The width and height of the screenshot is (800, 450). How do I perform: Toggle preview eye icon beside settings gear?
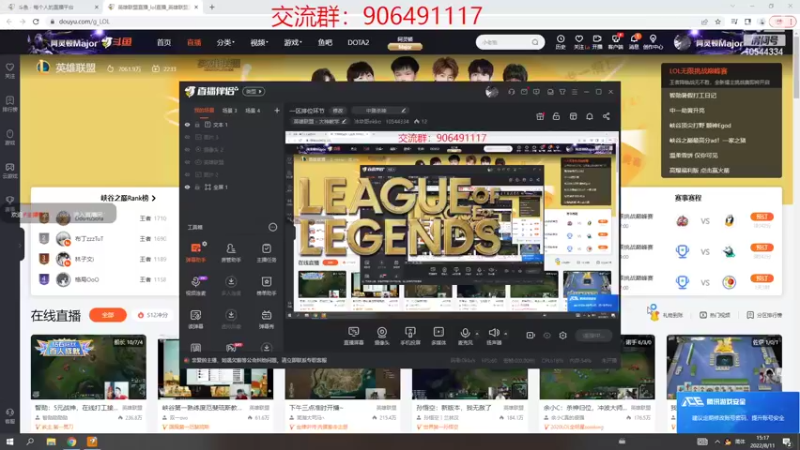click(546, 335)
